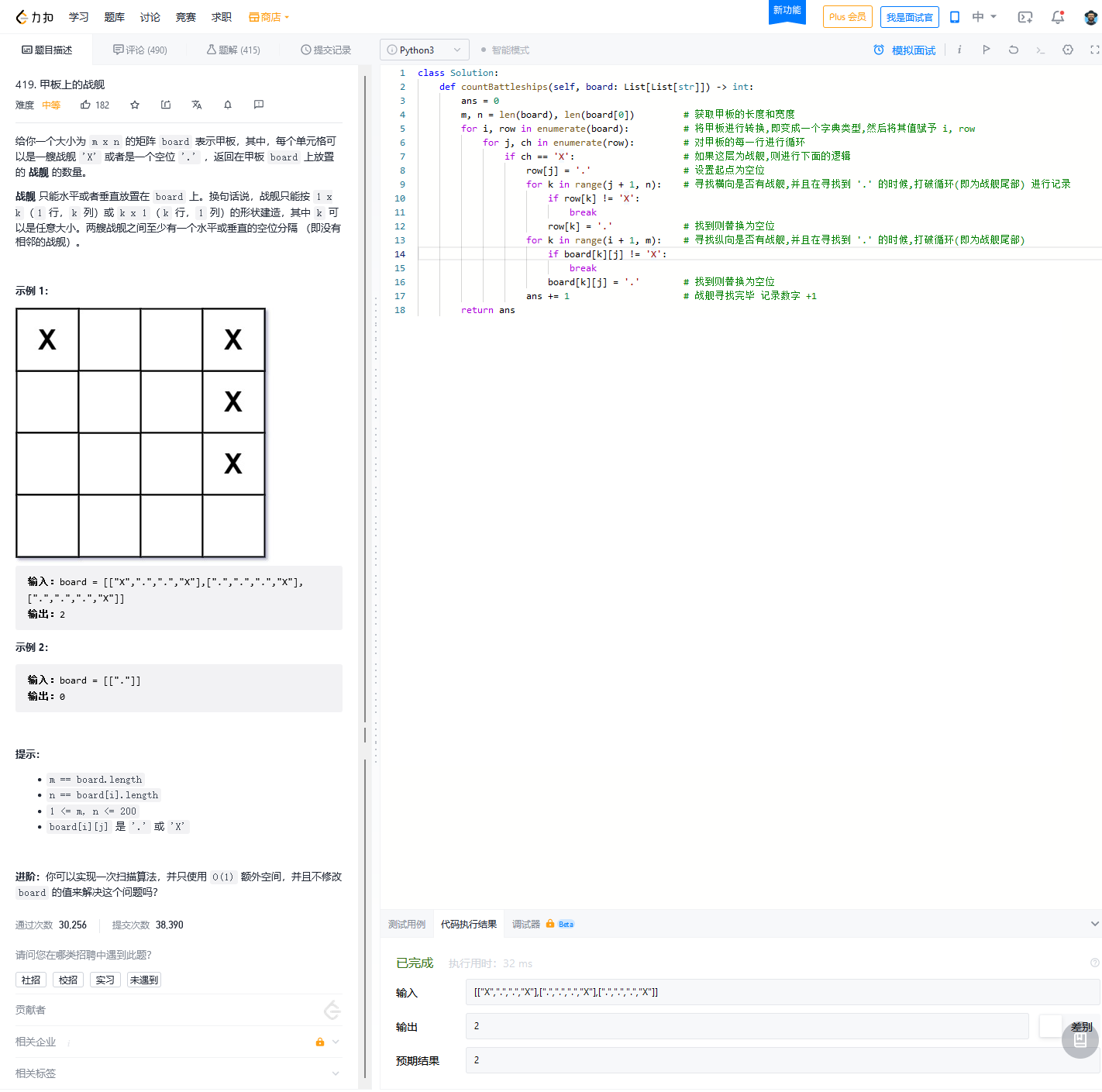This screenshot has height=1092, width=1102.
Task: Expand the 商店 dropdown menu
Action: pyautogui.click(x=269, y=17)
